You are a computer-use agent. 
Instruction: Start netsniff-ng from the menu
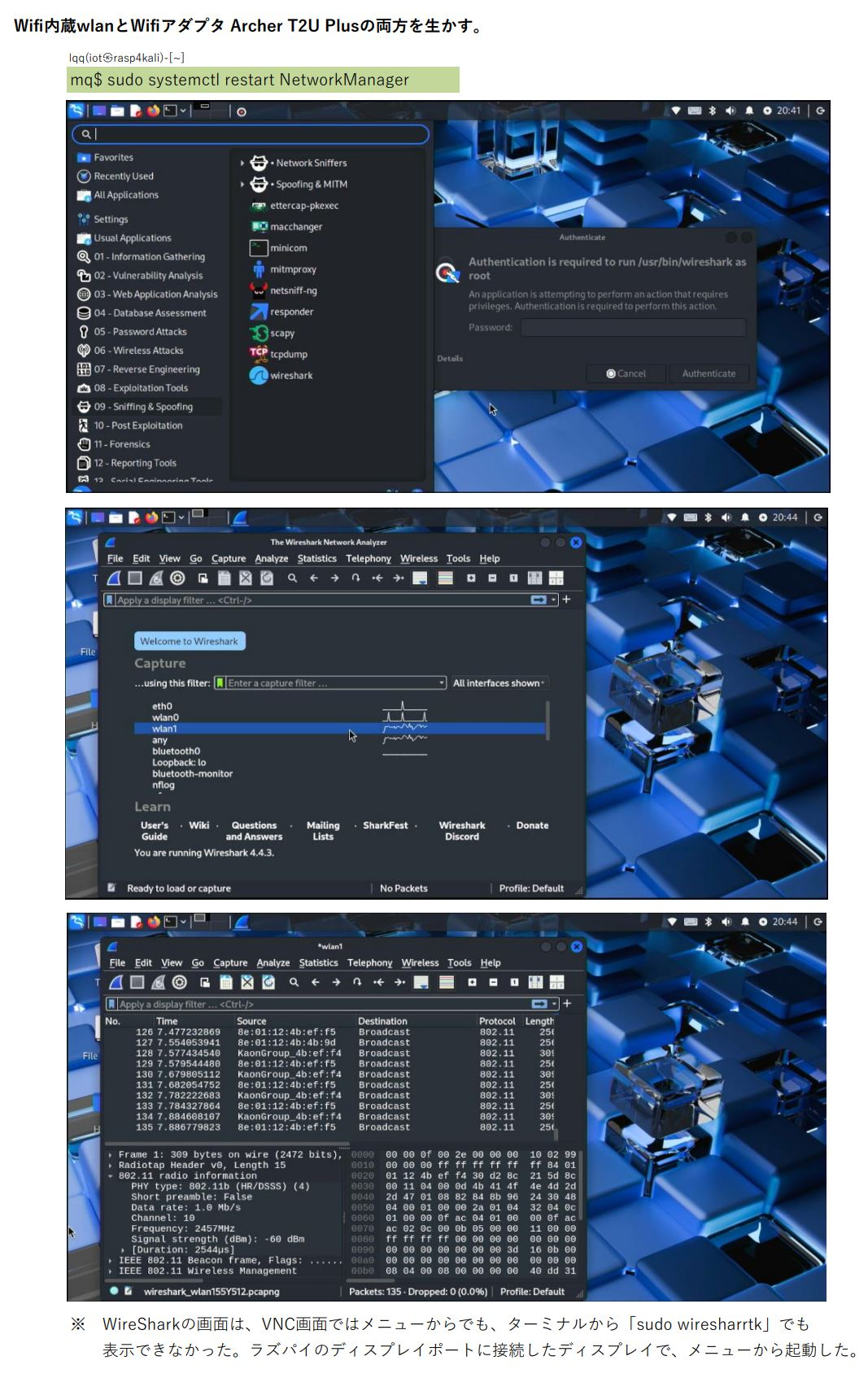pos(283,290)
